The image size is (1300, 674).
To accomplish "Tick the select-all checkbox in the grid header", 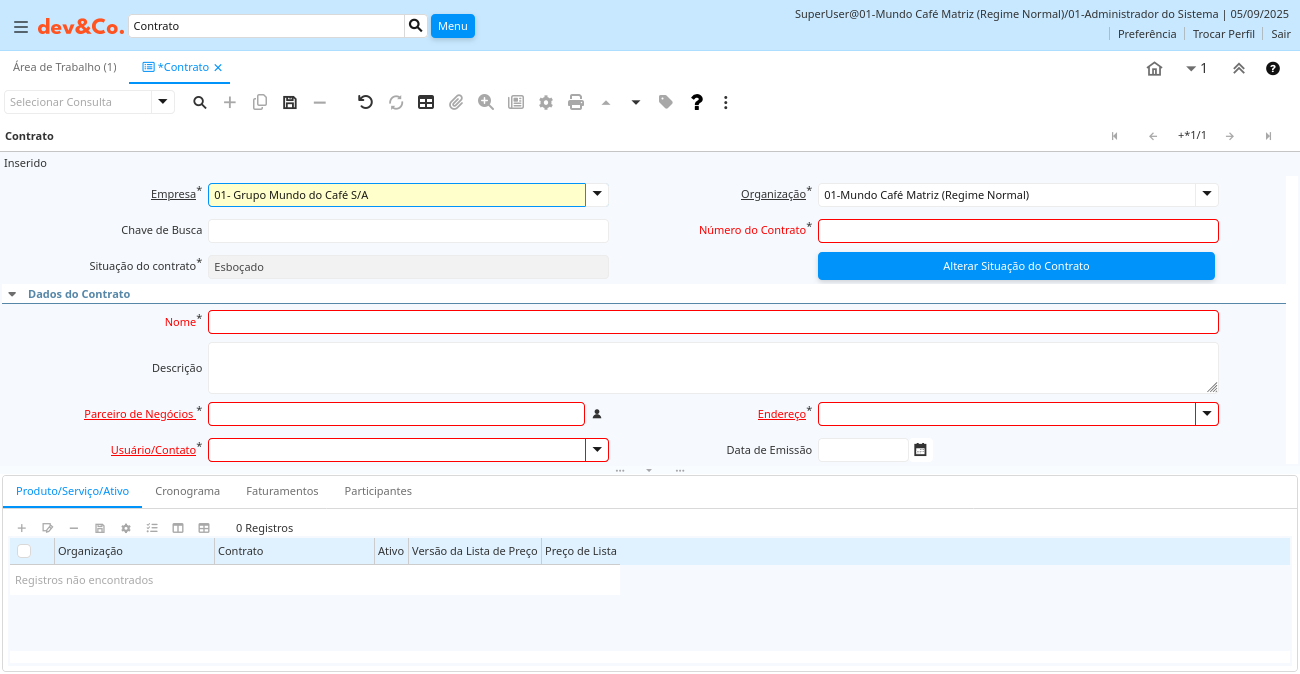I will 24,551.
